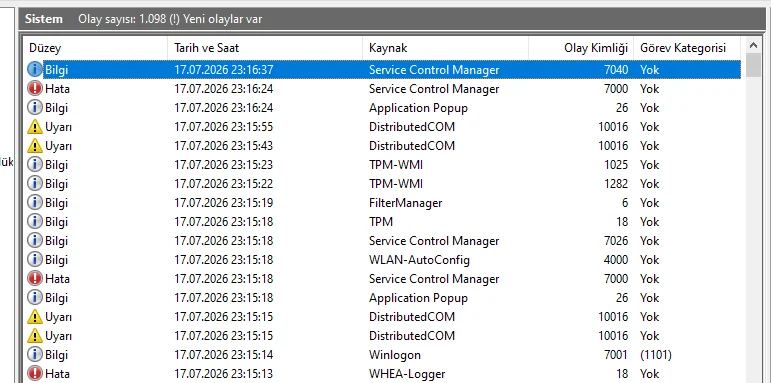Image resolution: width=771 pixels, height=383 pixels.
Task: Click event ID 4000
Action: click(616, 260)
